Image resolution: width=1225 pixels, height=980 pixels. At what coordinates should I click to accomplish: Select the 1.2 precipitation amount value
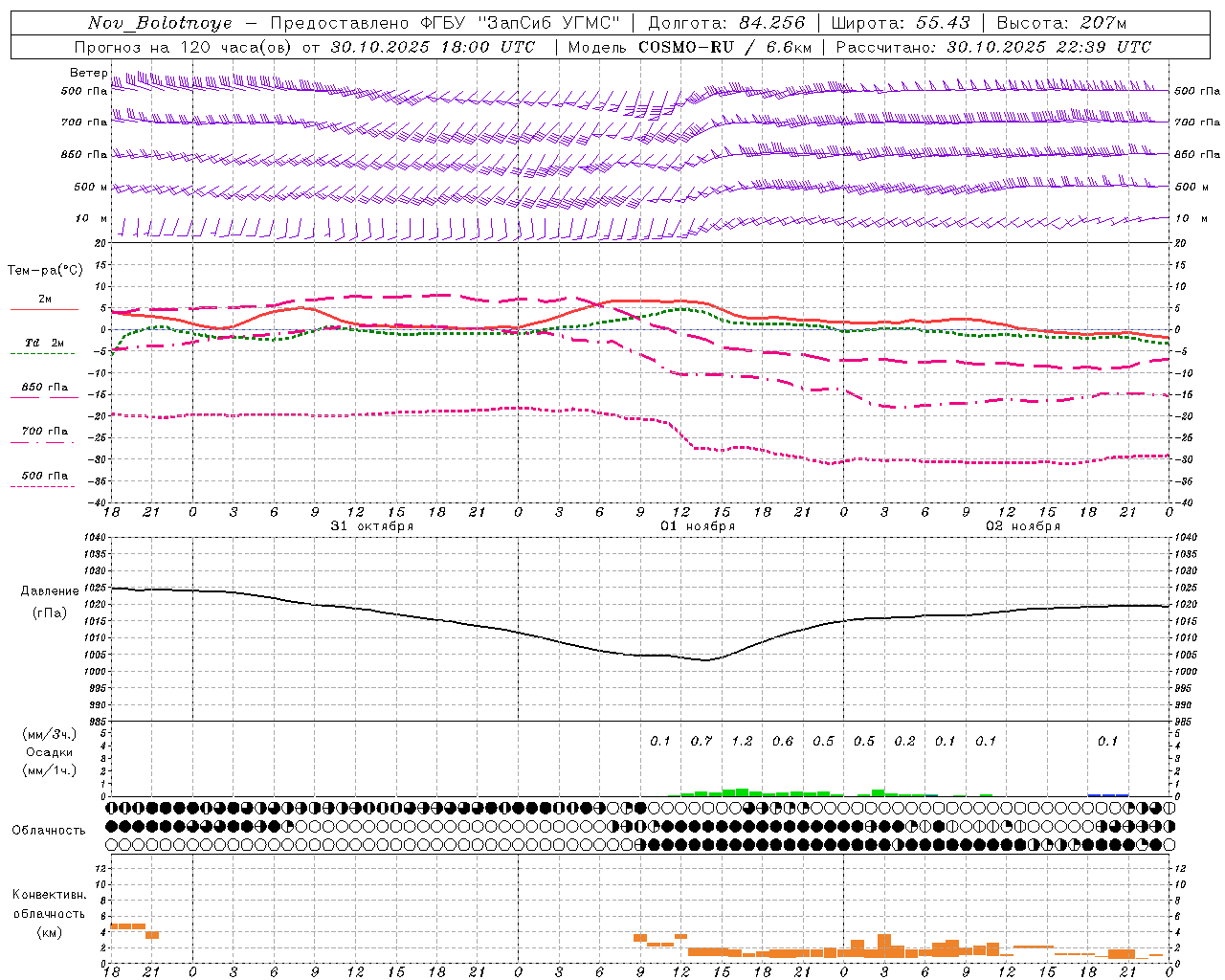pos(742,741)
